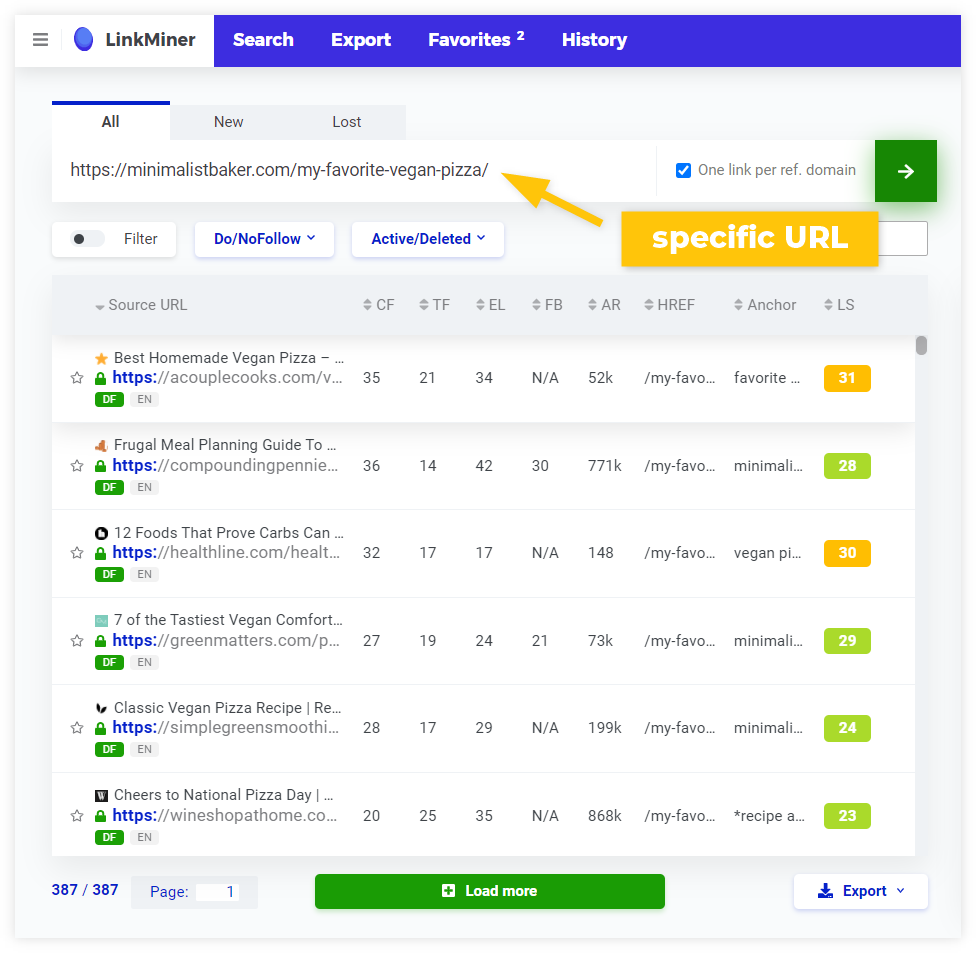Click favicon of Frugal Meal Planning Guide
Screen dimensions: 976x953
(x=101, y=446)
